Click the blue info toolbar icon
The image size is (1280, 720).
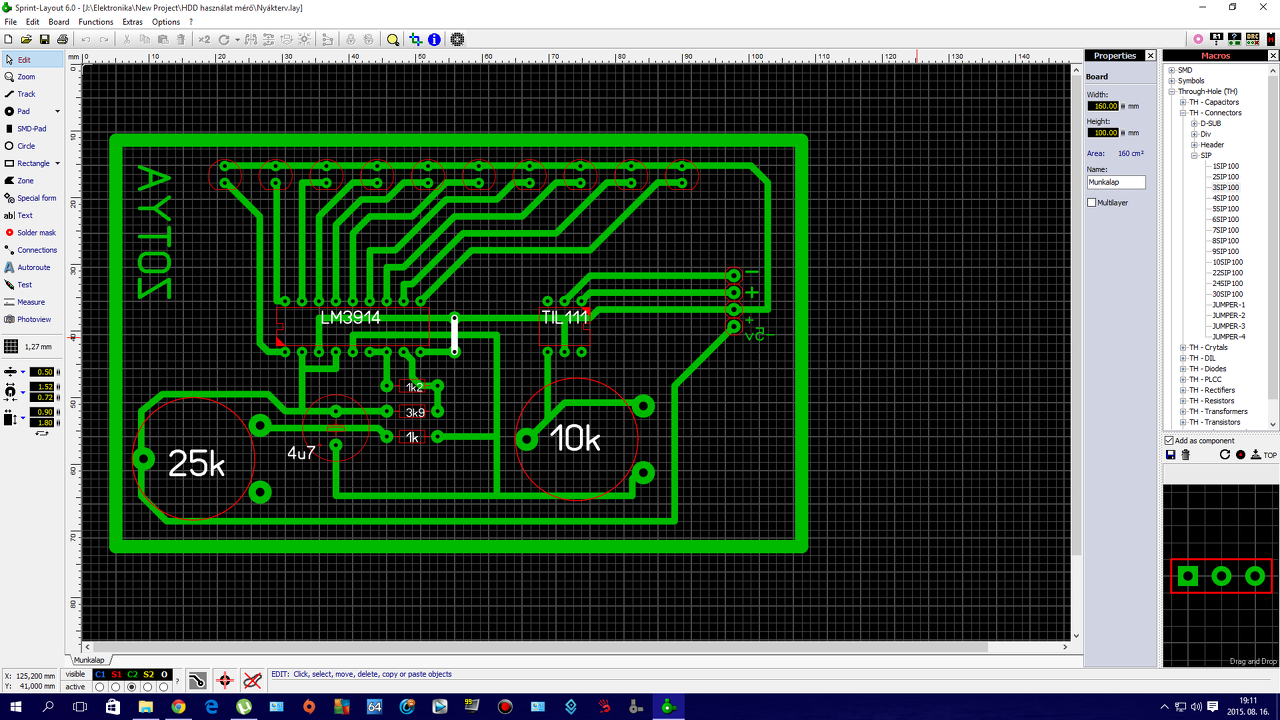click(x=434, y=39)
